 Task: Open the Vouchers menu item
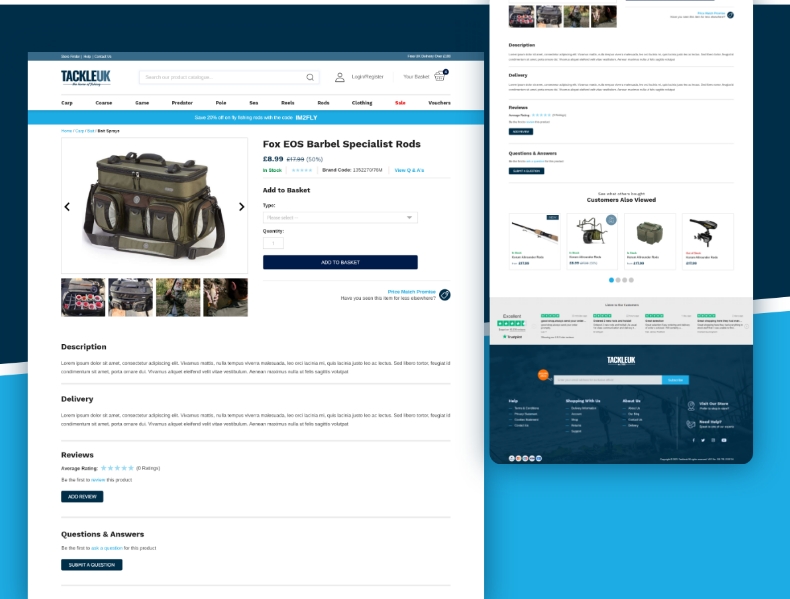pos(439,103)
